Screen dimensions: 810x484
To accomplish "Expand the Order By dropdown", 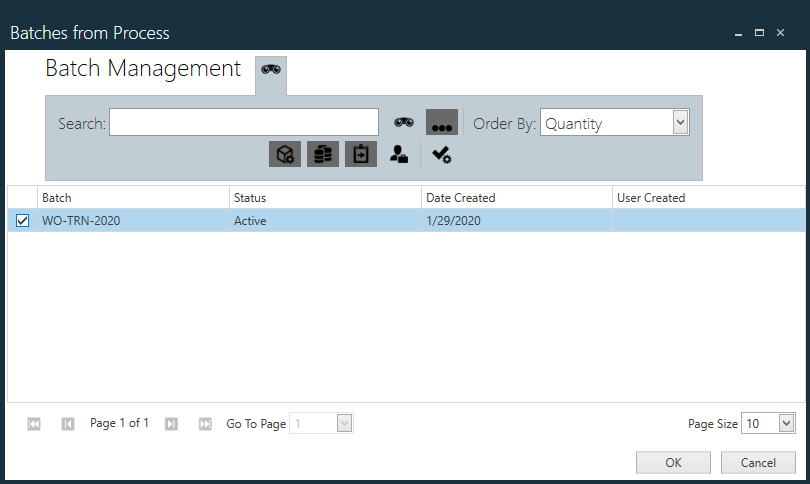I will point(680,122).
